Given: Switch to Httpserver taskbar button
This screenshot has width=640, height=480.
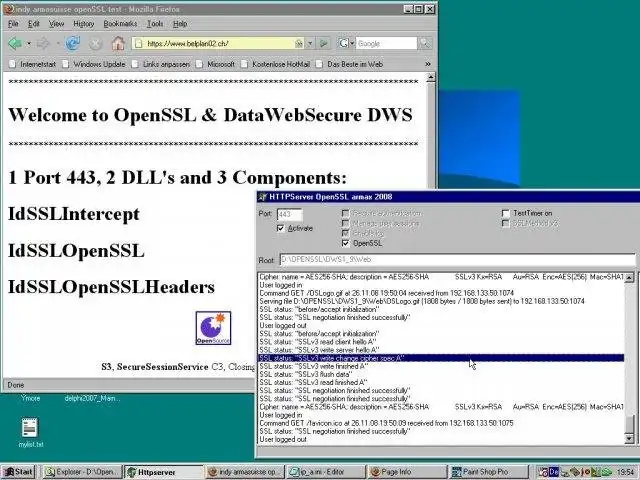Looking at the screenshot, I should tap(164, 472).
